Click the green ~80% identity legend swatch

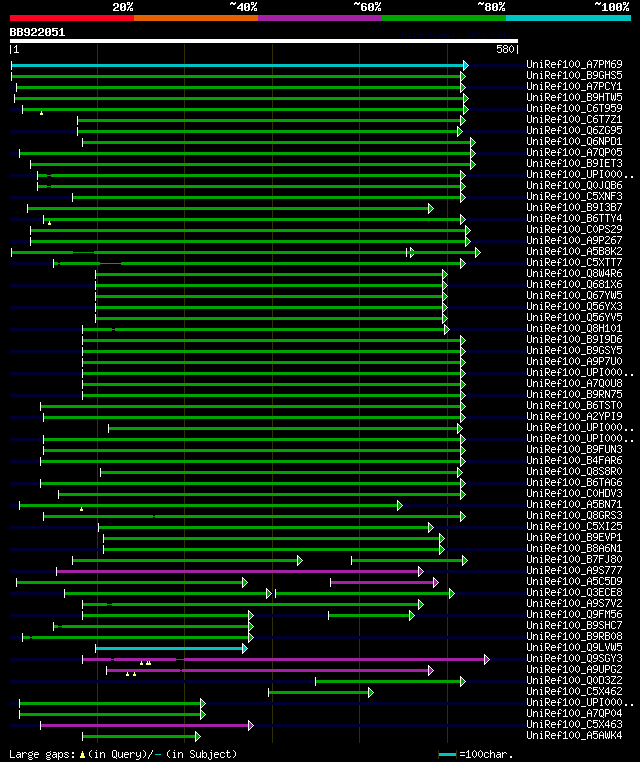[x=444, y=18]
